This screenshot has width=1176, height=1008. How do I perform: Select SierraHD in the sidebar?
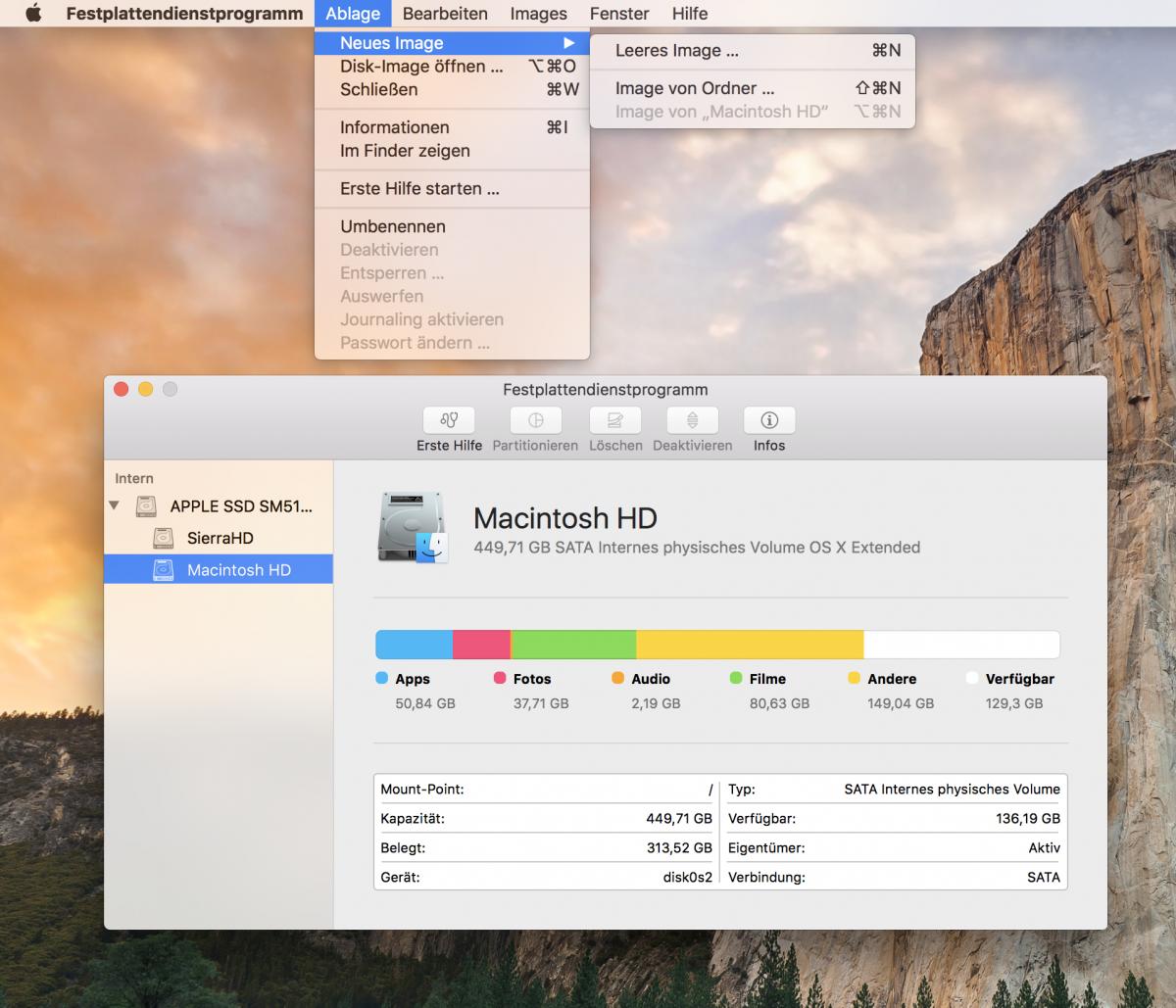point(219,538)
